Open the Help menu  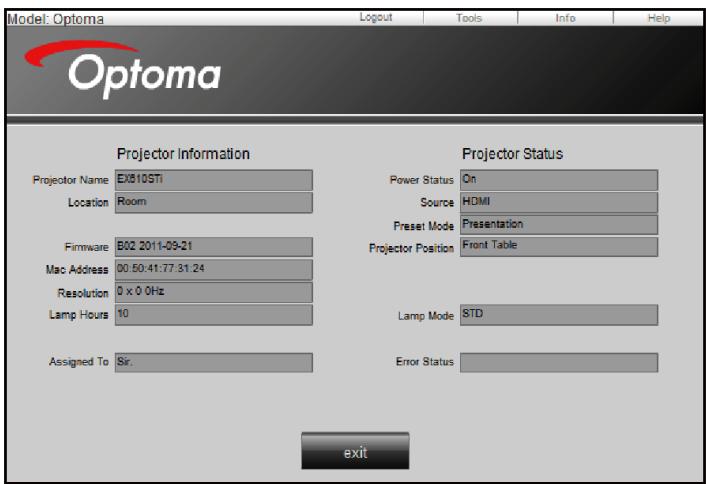coord(659,18)
